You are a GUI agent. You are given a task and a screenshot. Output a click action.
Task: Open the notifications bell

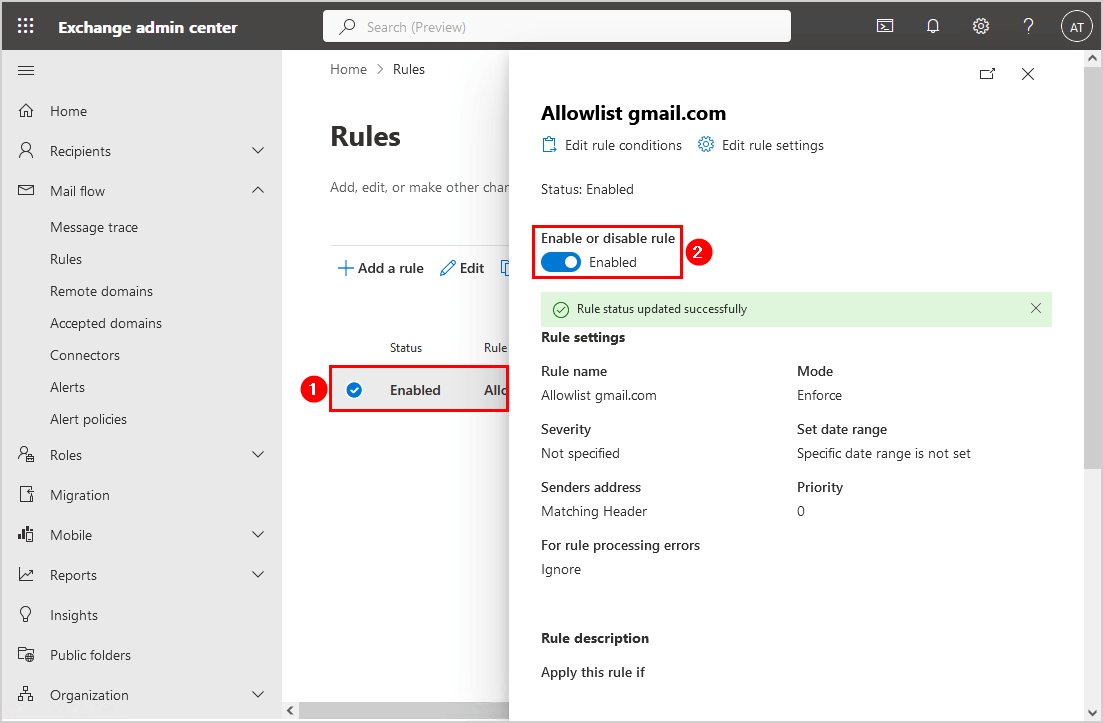pyautogui.click(x=933, y=27)
